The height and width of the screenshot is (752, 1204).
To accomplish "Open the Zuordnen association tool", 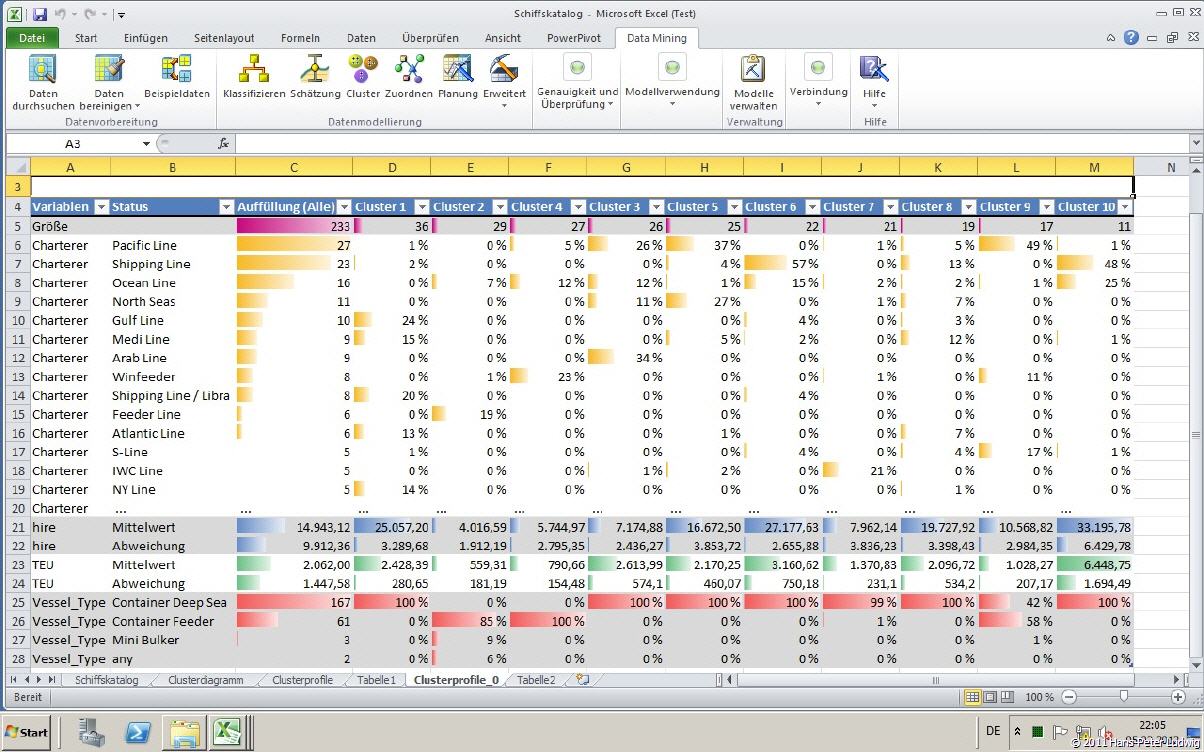I will [x=409, y=78].
